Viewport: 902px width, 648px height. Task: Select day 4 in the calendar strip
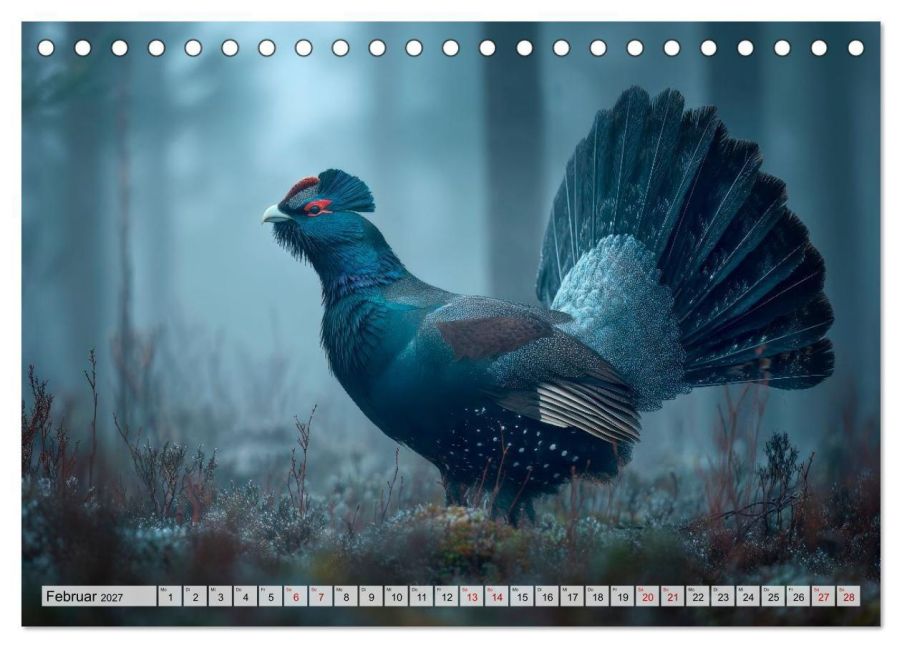coord(245,596)
